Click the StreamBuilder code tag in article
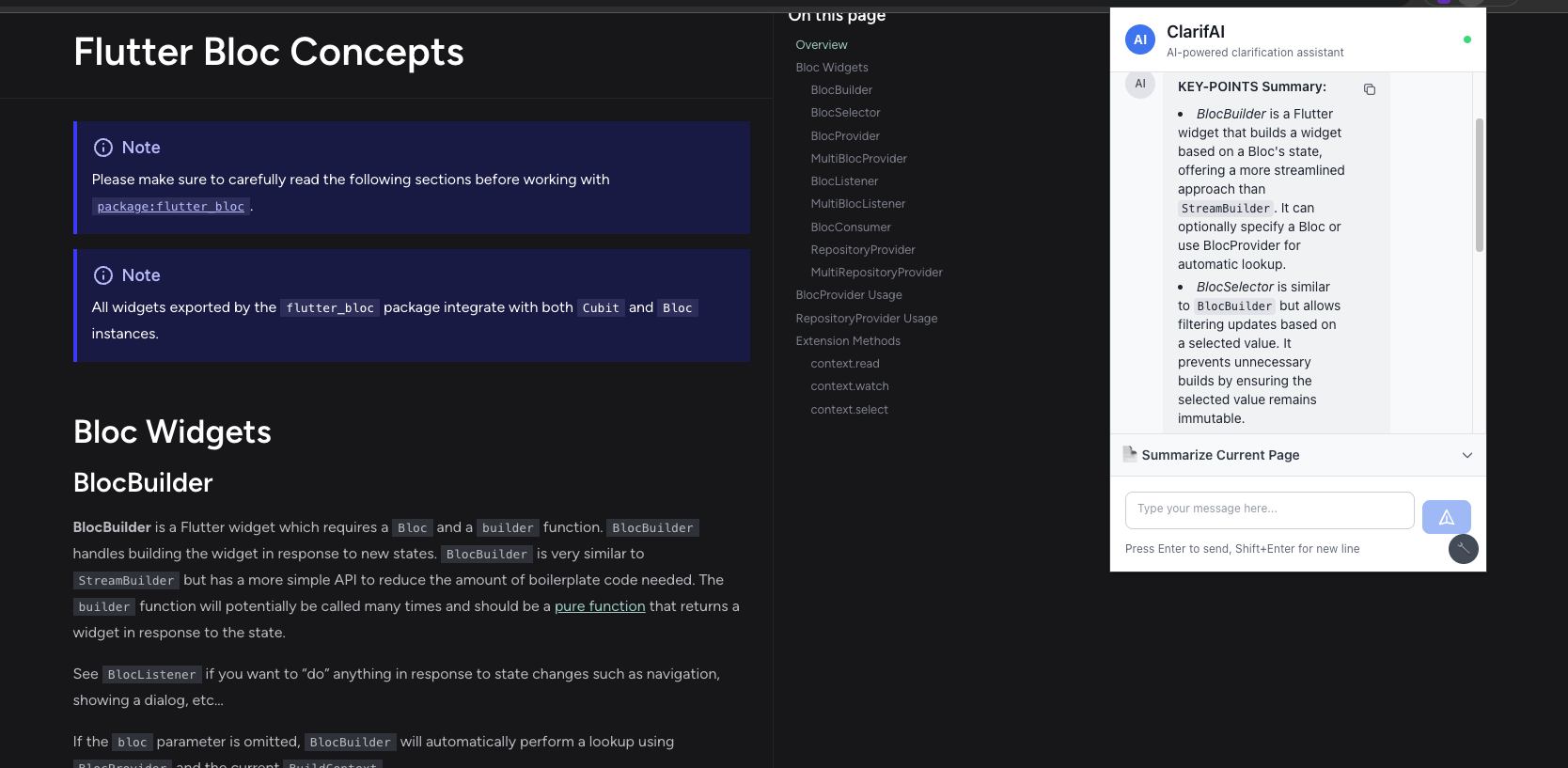The width and height of the screenshot is (1568, 768). (126, 581)
